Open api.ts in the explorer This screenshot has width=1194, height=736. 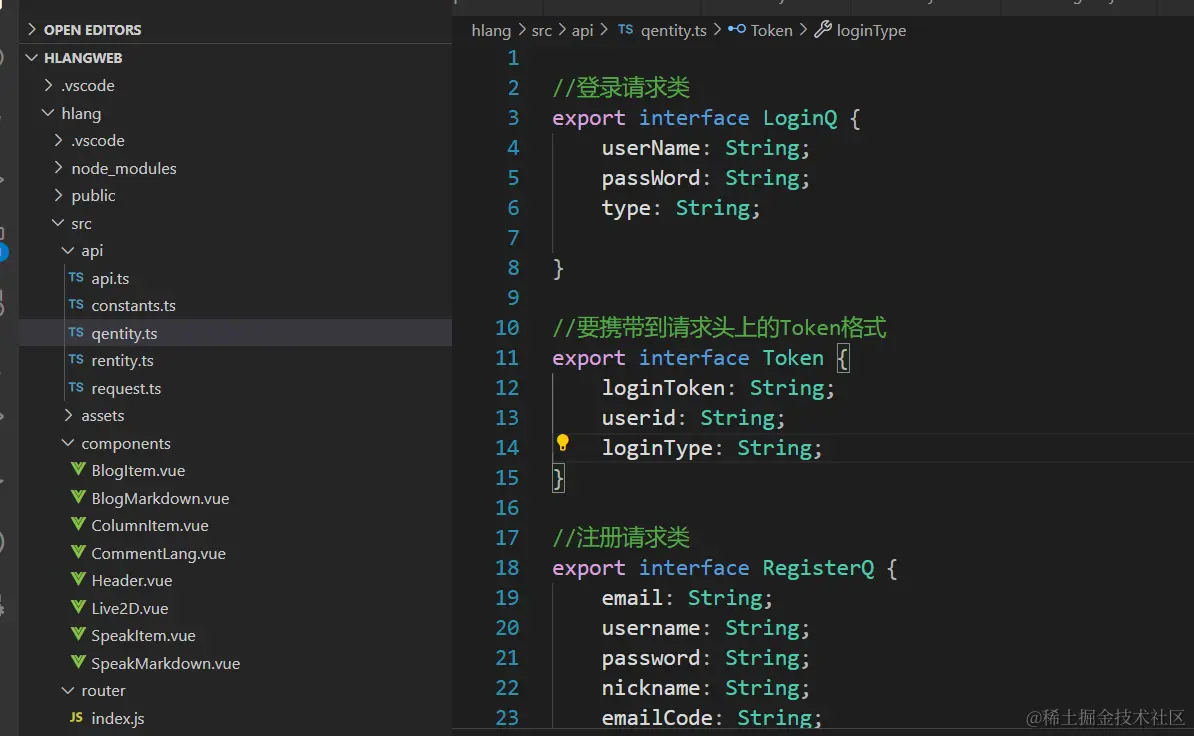point(110,279)
